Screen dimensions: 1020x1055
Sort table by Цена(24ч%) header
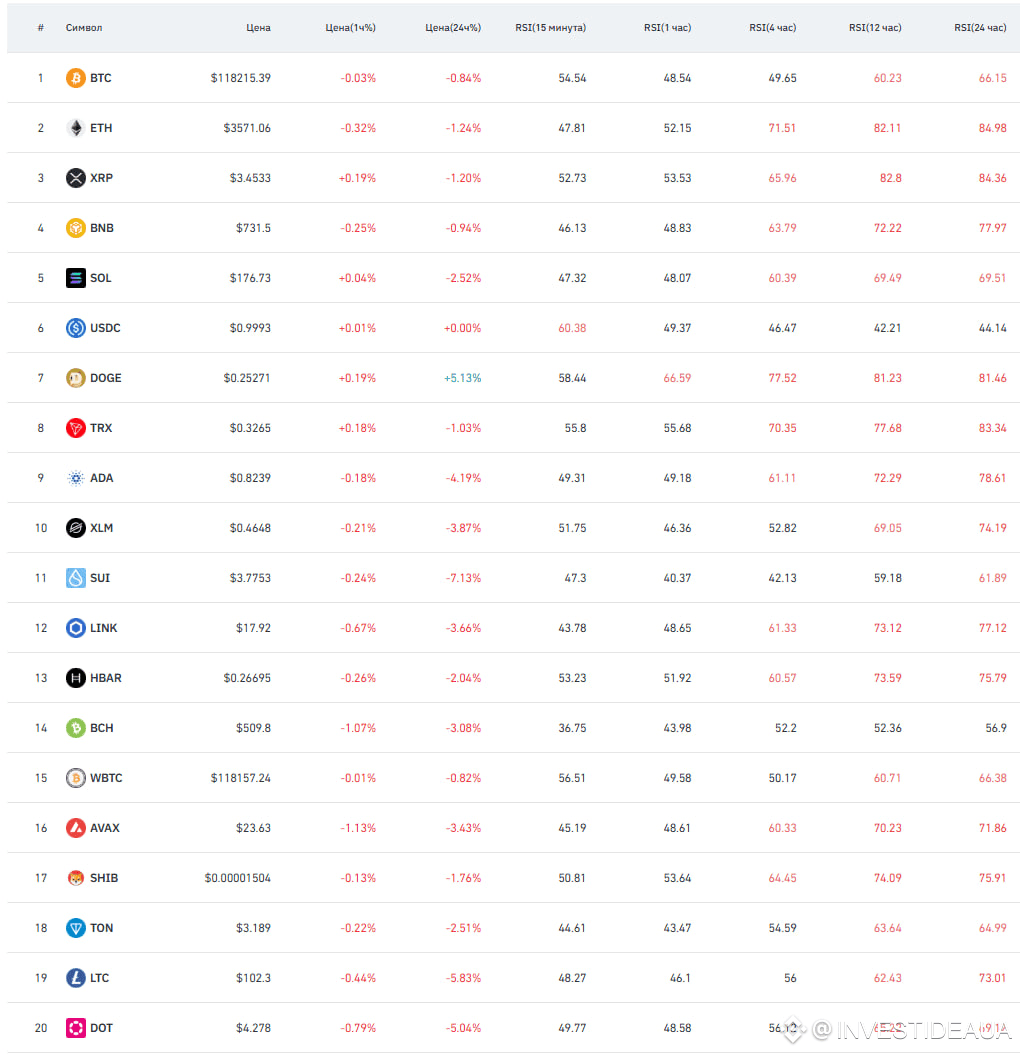[x=453, y=28]
